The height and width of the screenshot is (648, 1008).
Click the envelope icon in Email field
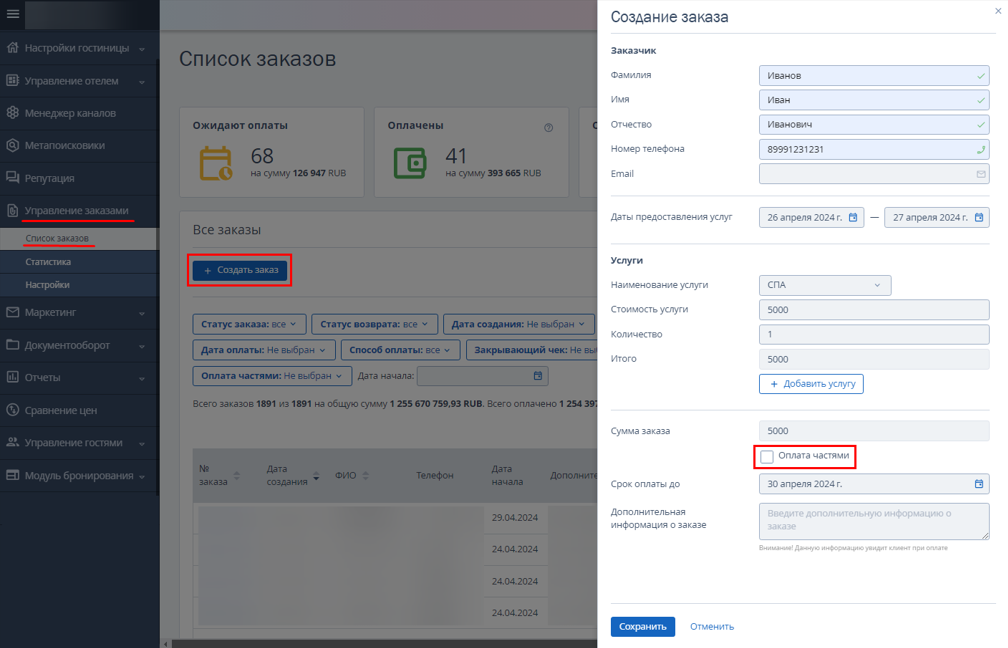click(981, 174)
